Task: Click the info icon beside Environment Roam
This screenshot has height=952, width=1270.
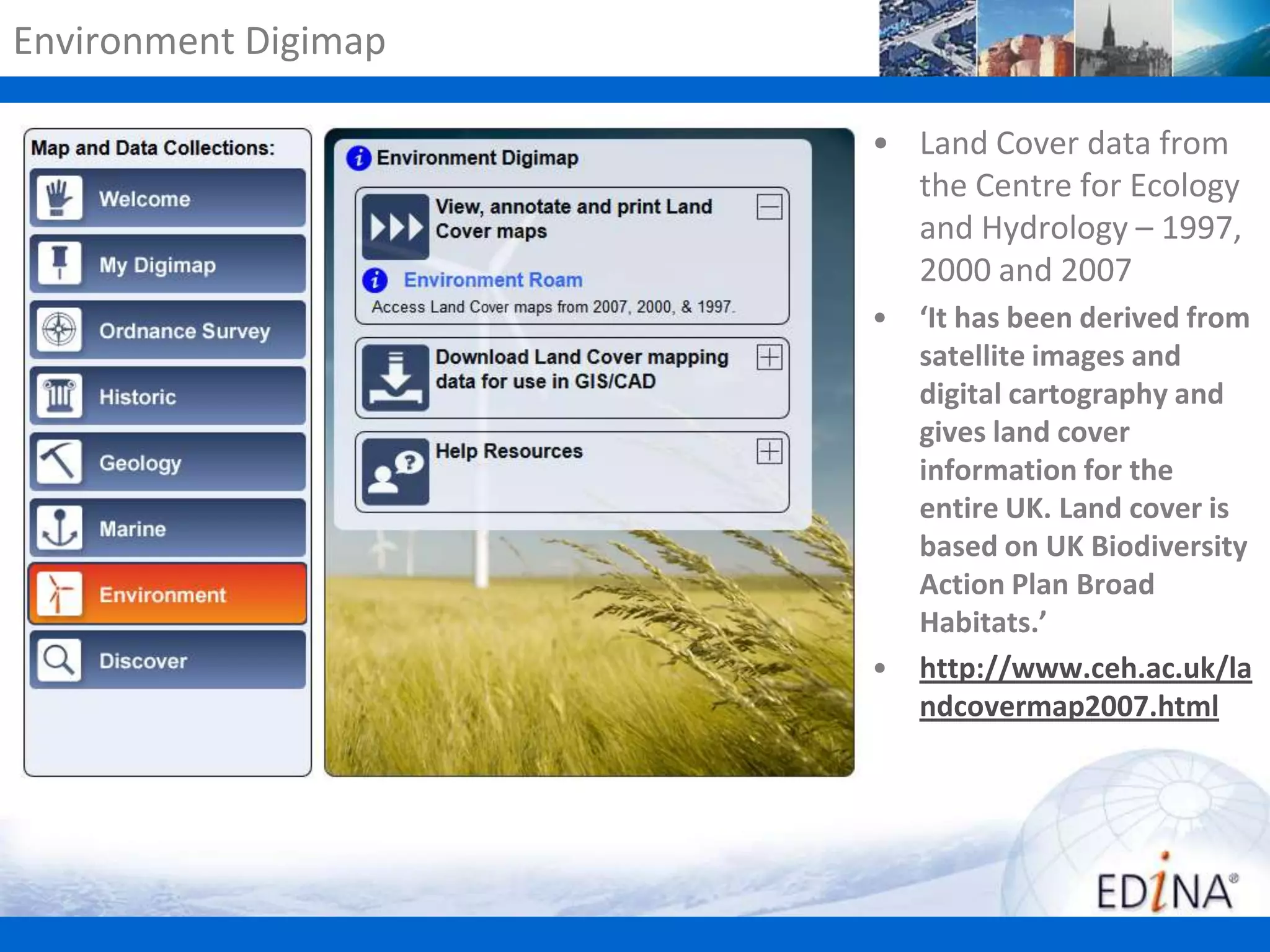Action: (375, 280)
